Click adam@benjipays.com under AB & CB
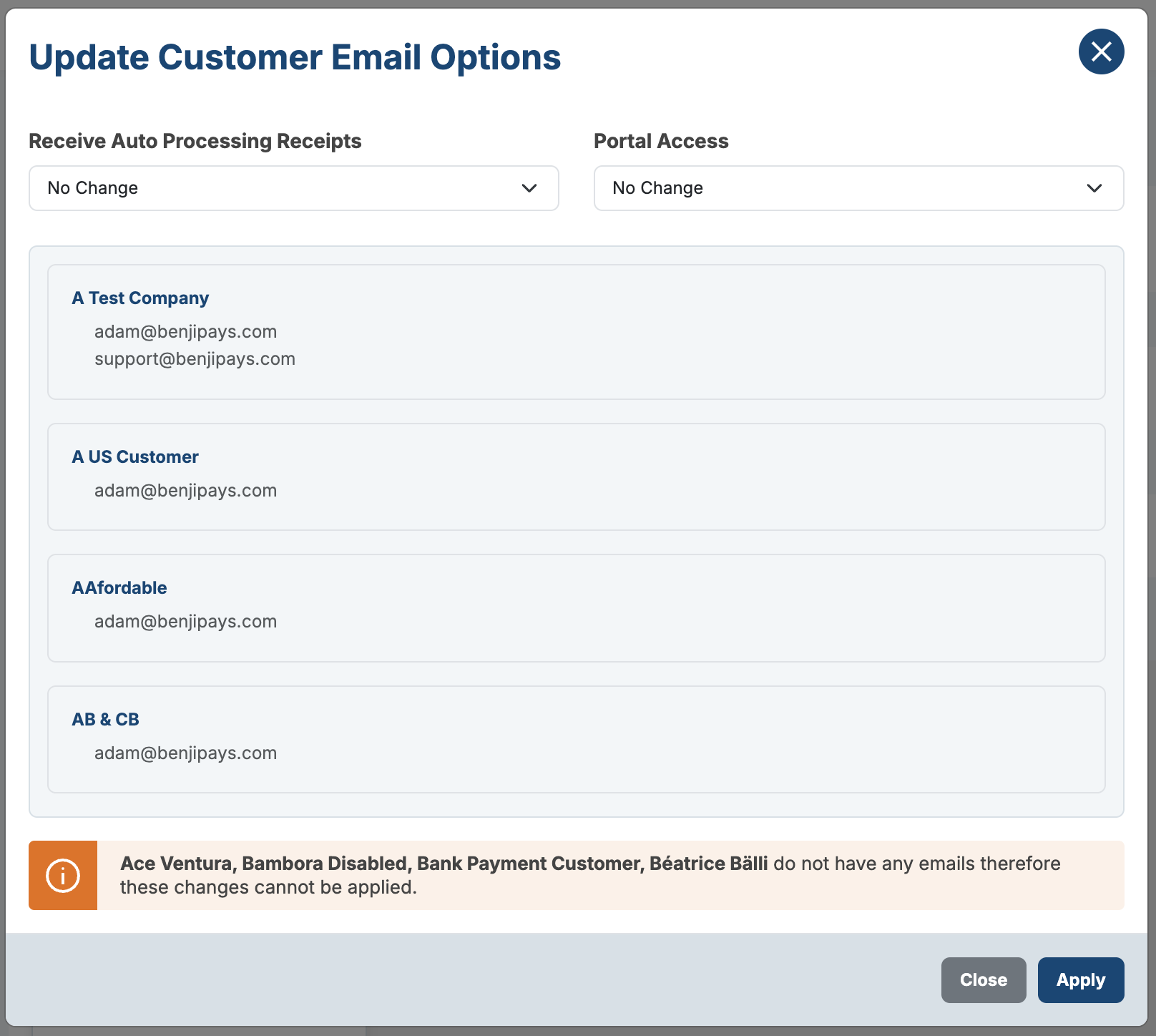1156x1036 pixels. point(185,753)
